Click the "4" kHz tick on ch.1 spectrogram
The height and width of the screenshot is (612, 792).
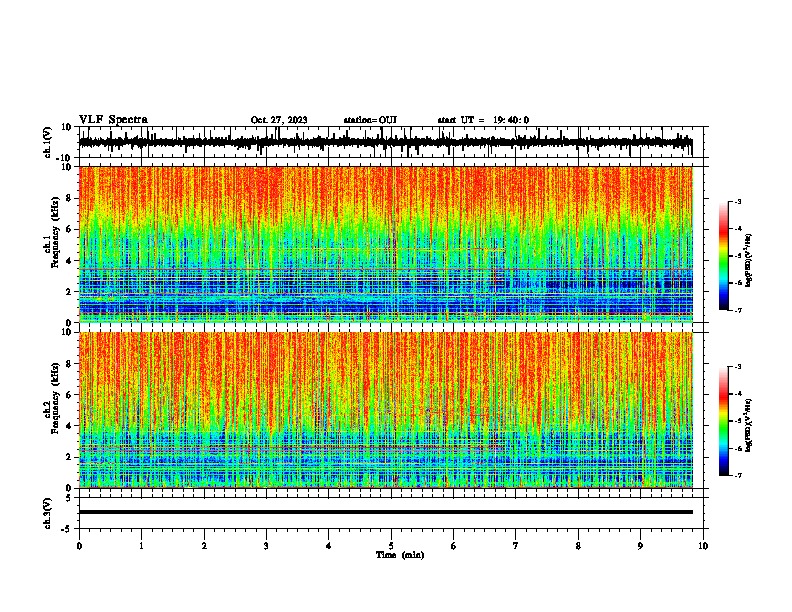tap(70, 261)
